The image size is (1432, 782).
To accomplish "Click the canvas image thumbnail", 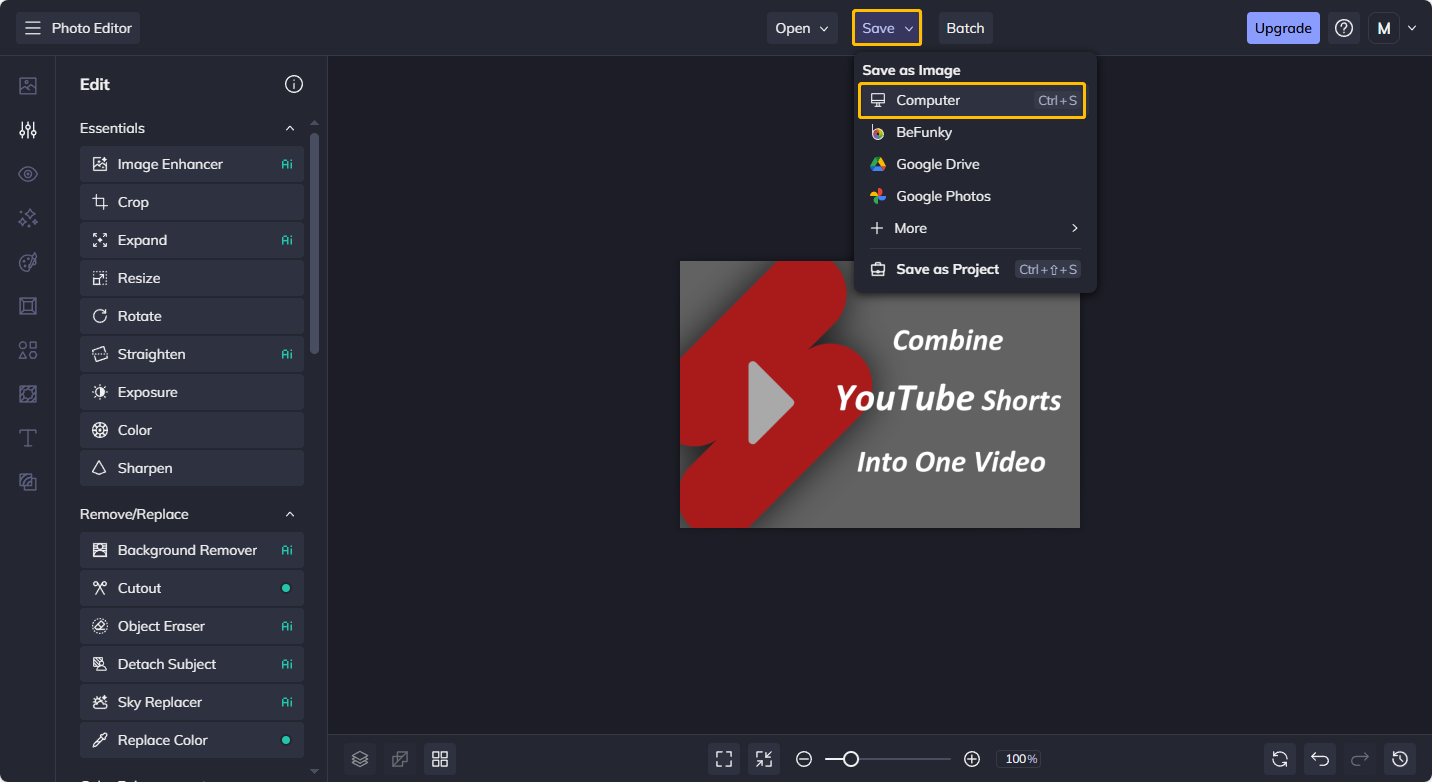I will pos(880,394).
